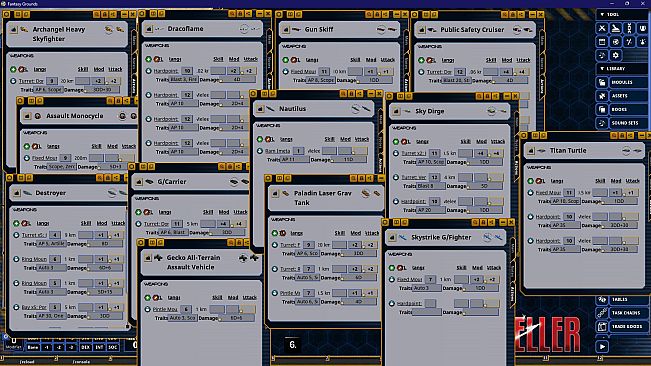Click the Titan Turtle vehicle token icon
The image size is (651, 366).
coord(541,151)
